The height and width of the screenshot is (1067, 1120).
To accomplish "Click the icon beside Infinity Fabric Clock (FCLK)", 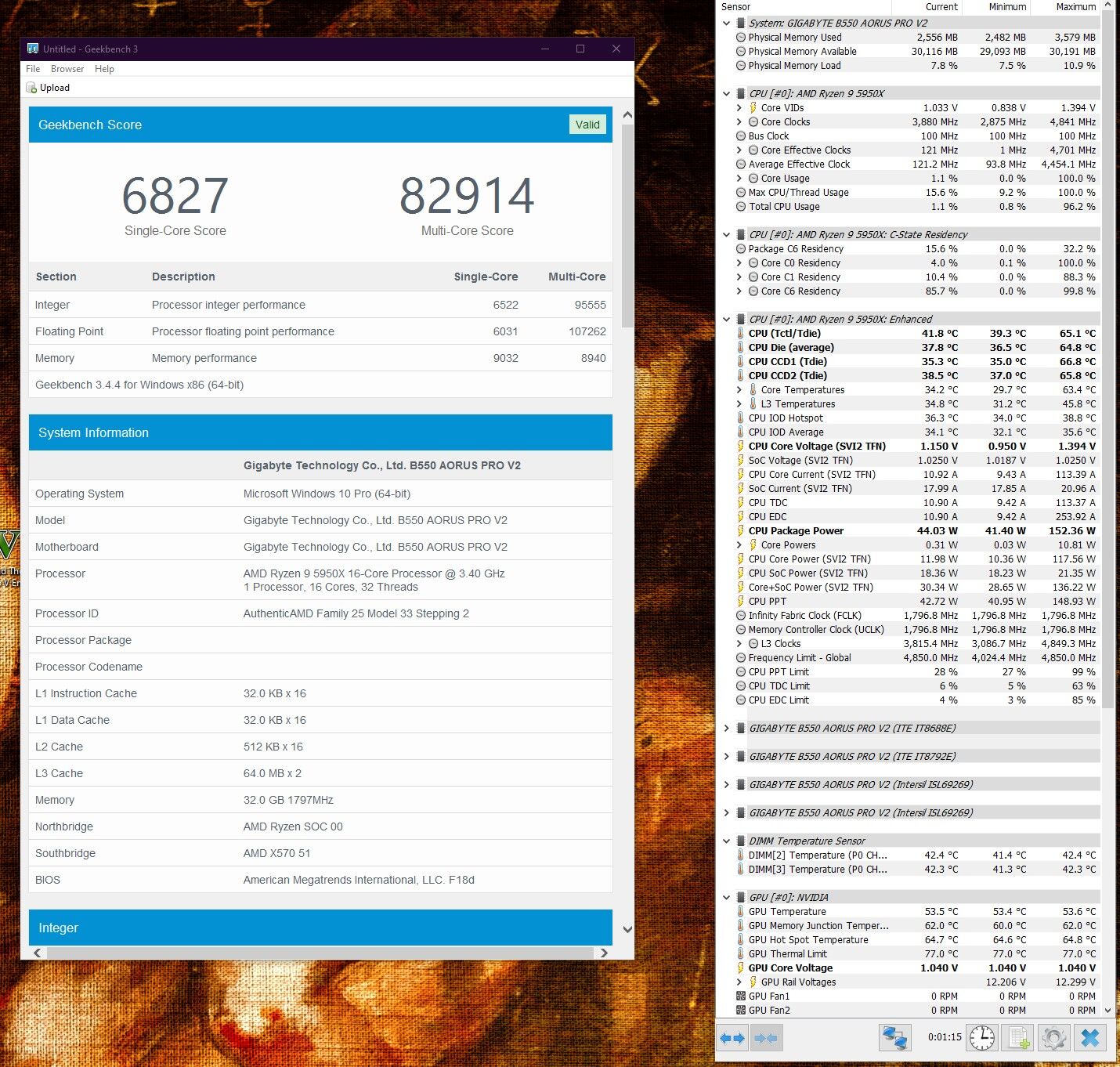I will point(741,615).
